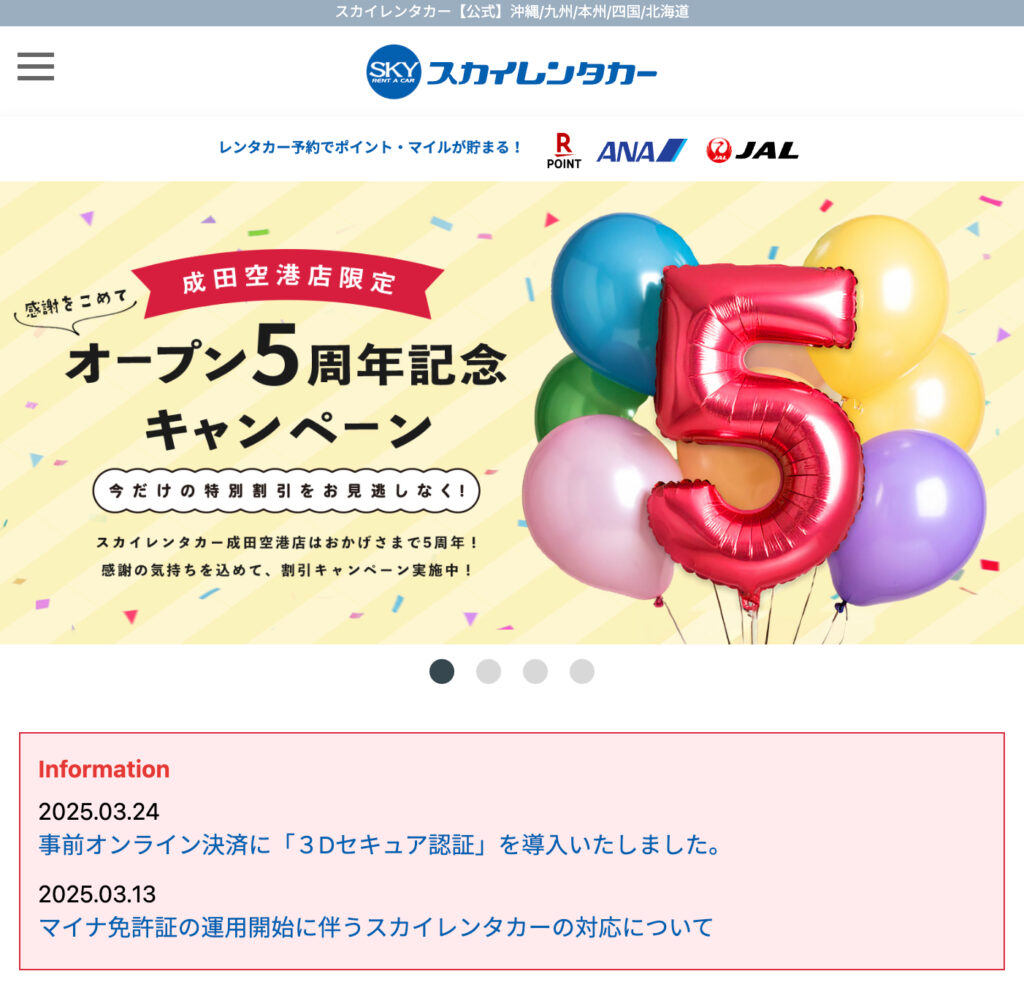Switch to the second carousel slide dot
Screen dimensions: 1024x1001
pos(488,671)
